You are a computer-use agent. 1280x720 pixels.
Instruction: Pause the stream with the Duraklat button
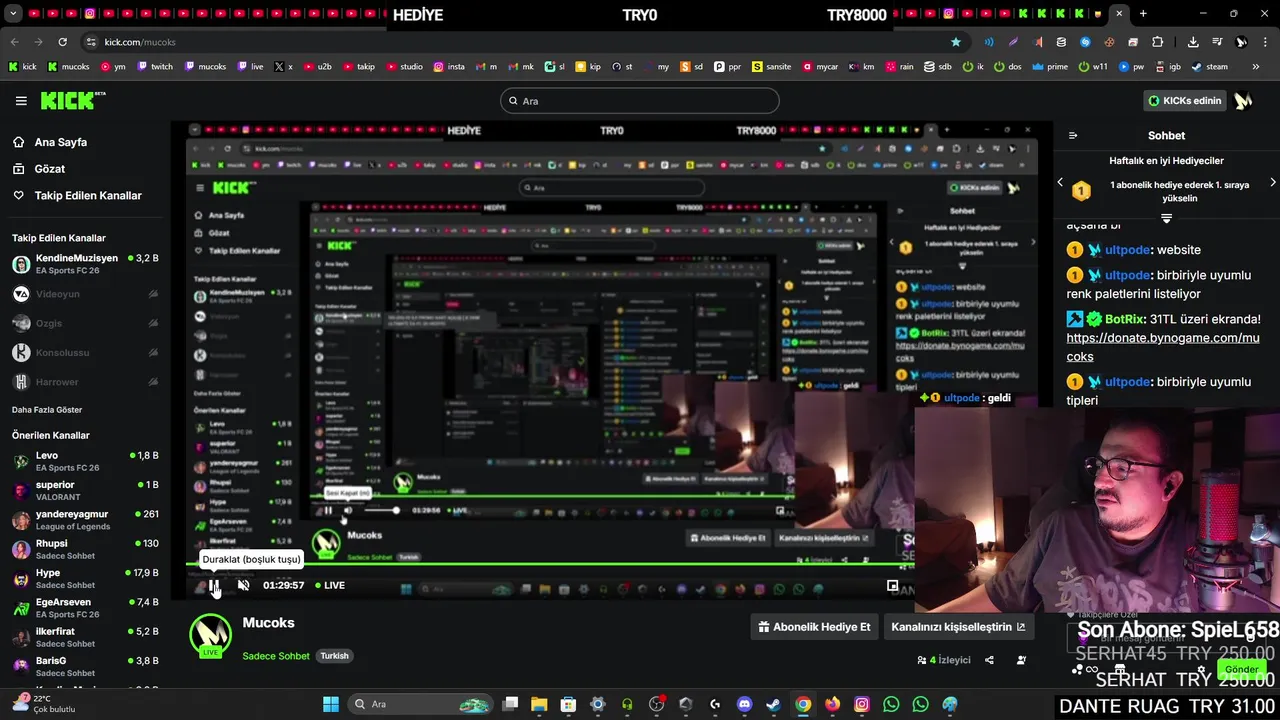(x=214, y=586)
